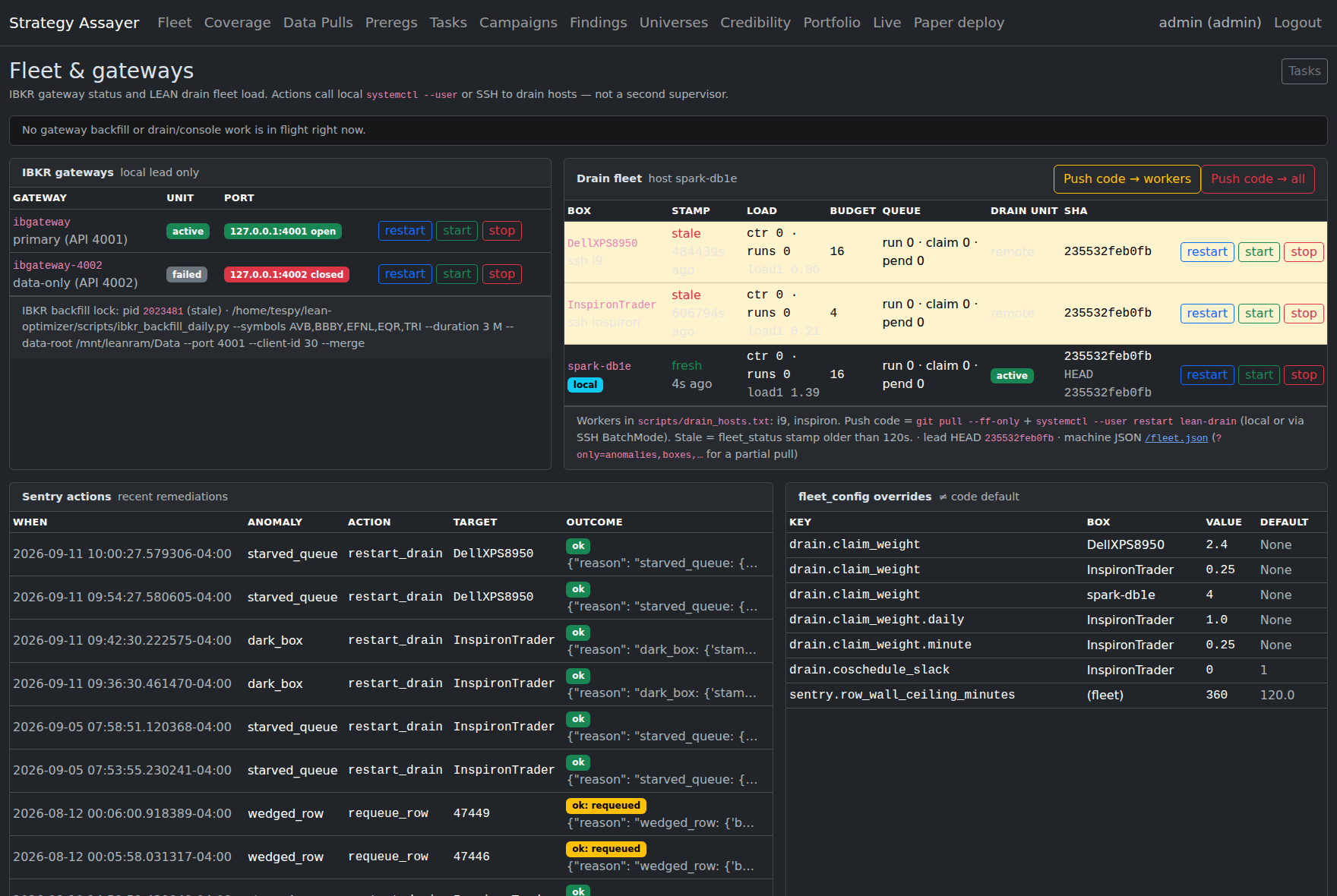The height and width of the screenshot is (896, 1337).
Task: Click the InspironTrader box name in drain fleet
Action: pos(612,304)
